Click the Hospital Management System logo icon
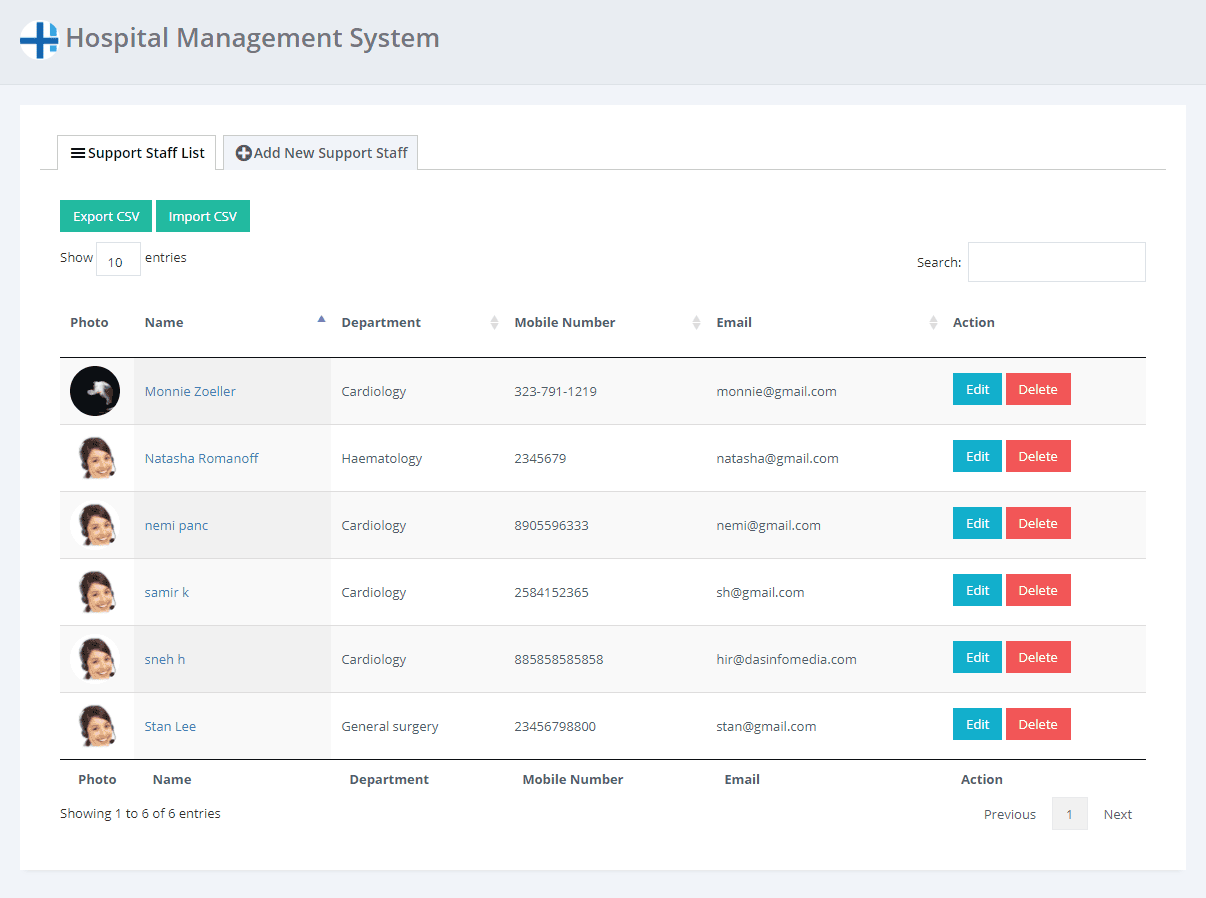The width and height of the screenshot is (1206, 898). pyautogui.click(x=39, y=40)
